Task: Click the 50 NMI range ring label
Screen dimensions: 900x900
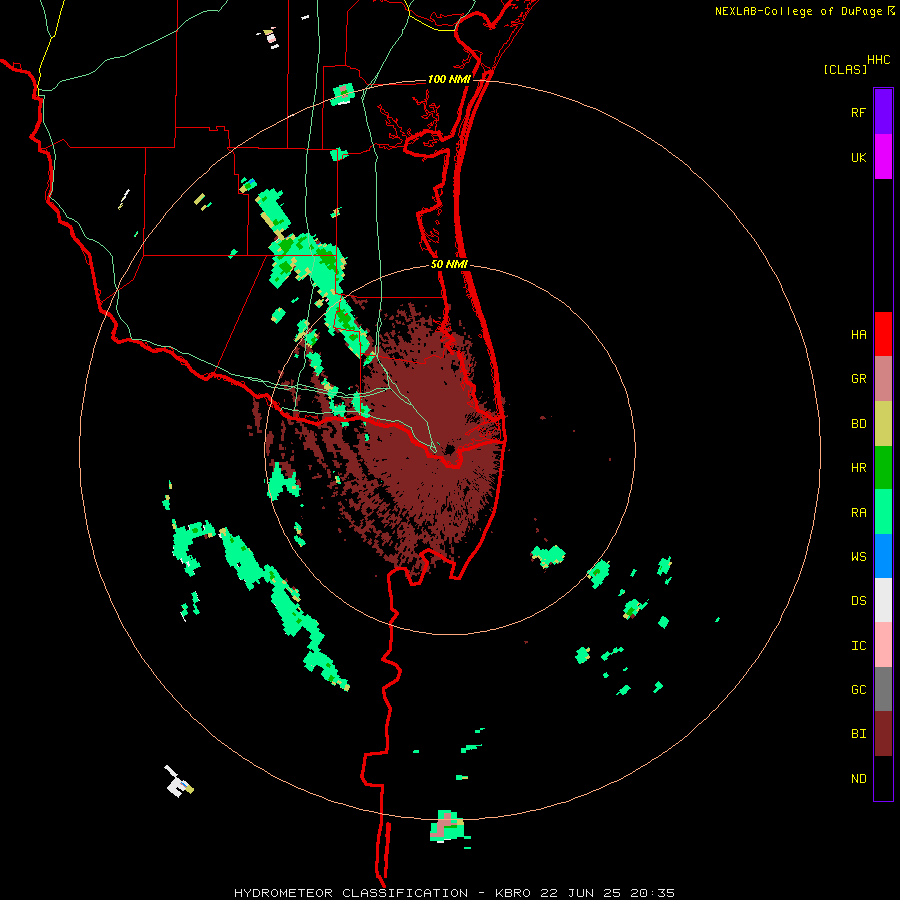Action: pos(449,265)
